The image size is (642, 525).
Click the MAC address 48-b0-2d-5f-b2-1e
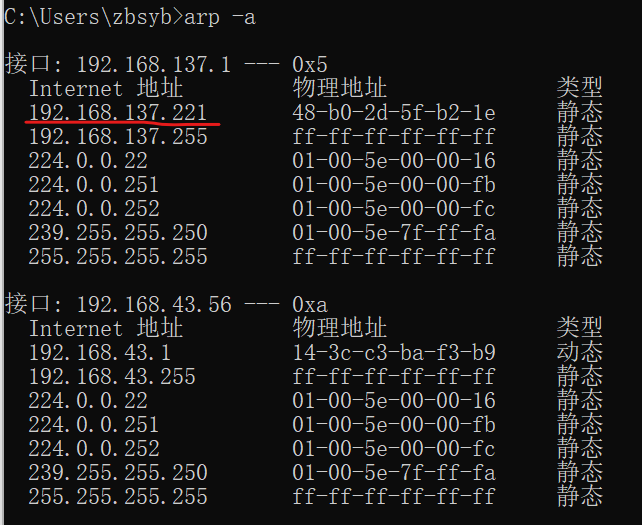pyautogui.click(x=393, y=112)
